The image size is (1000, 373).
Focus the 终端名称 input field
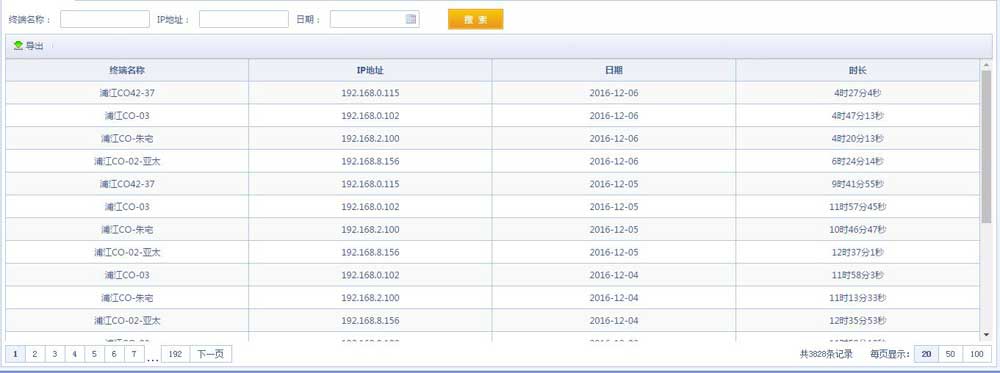tap(105, 19)
